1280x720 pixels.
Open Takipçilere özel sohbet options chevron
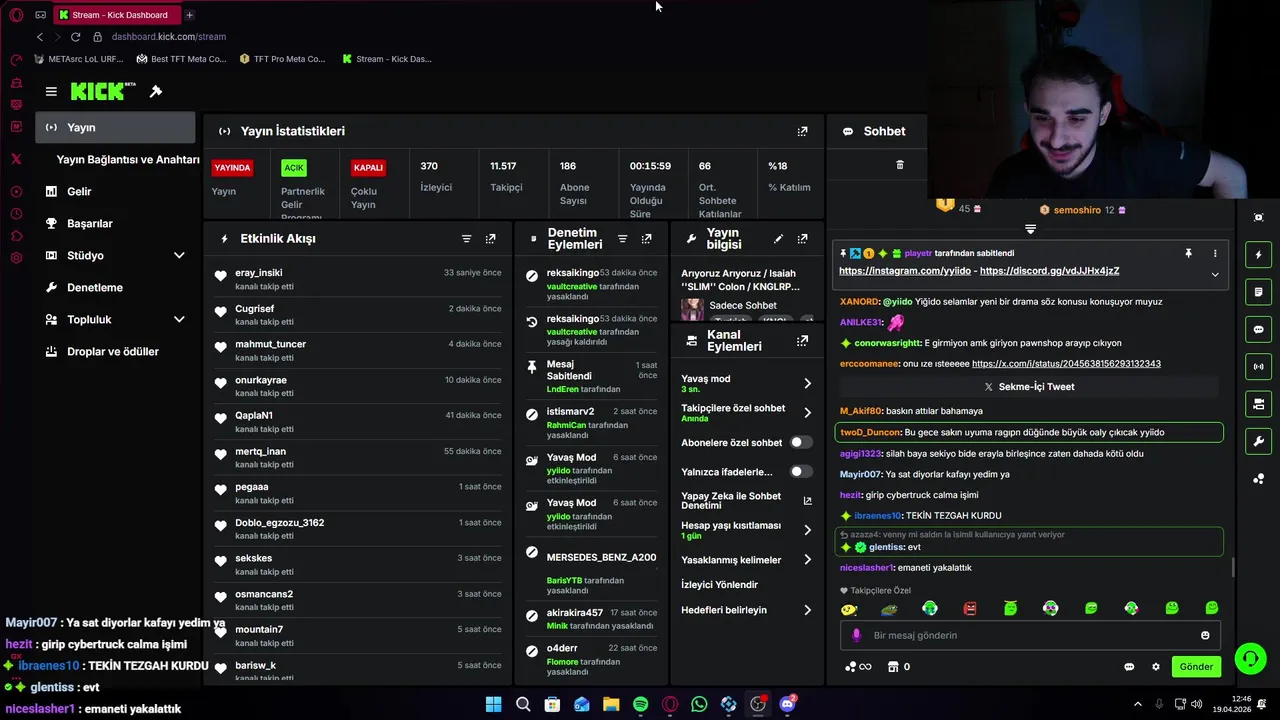coord(807,413)
